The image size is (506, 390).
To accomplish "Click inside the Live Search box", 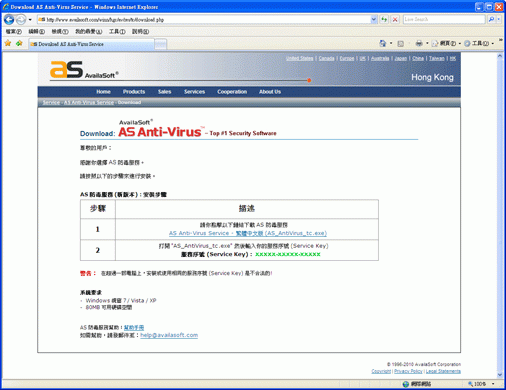I will coord(444,19).
